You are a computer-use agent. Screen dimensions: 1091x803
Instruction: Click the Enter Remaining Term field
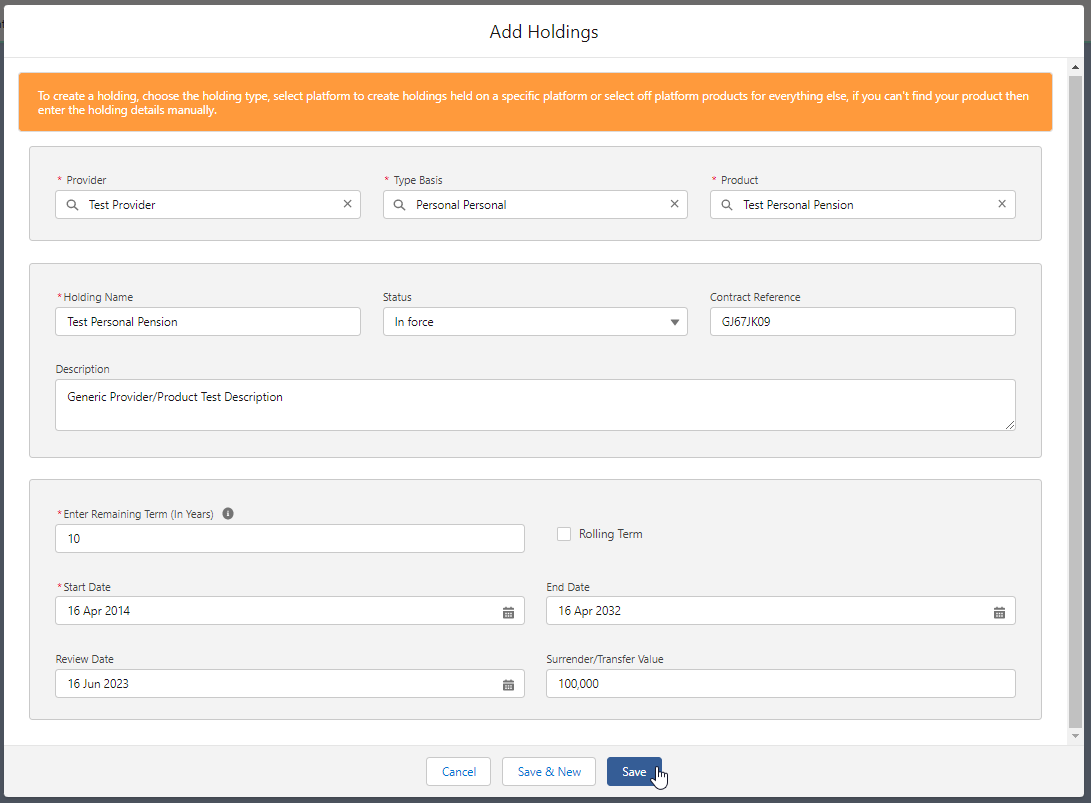pos(289,539)
